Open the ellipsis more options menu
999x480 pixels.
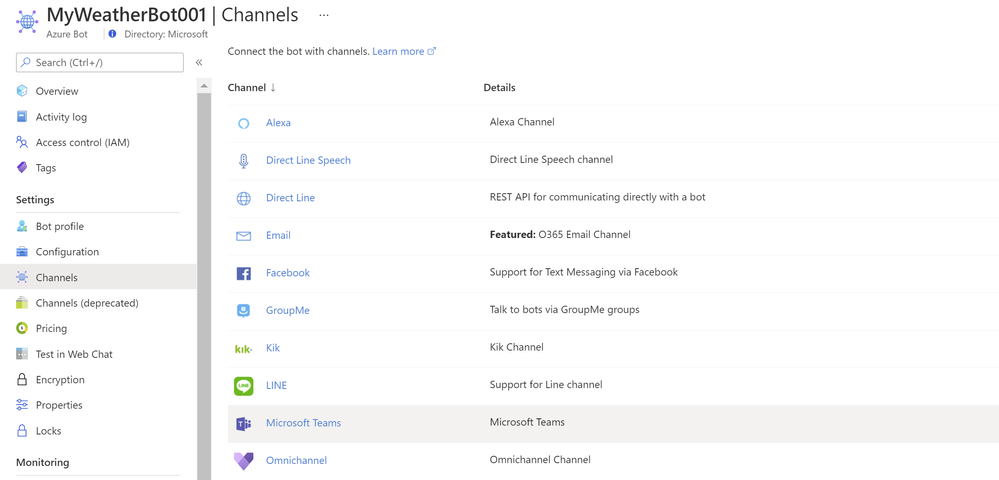click(324, 15)
